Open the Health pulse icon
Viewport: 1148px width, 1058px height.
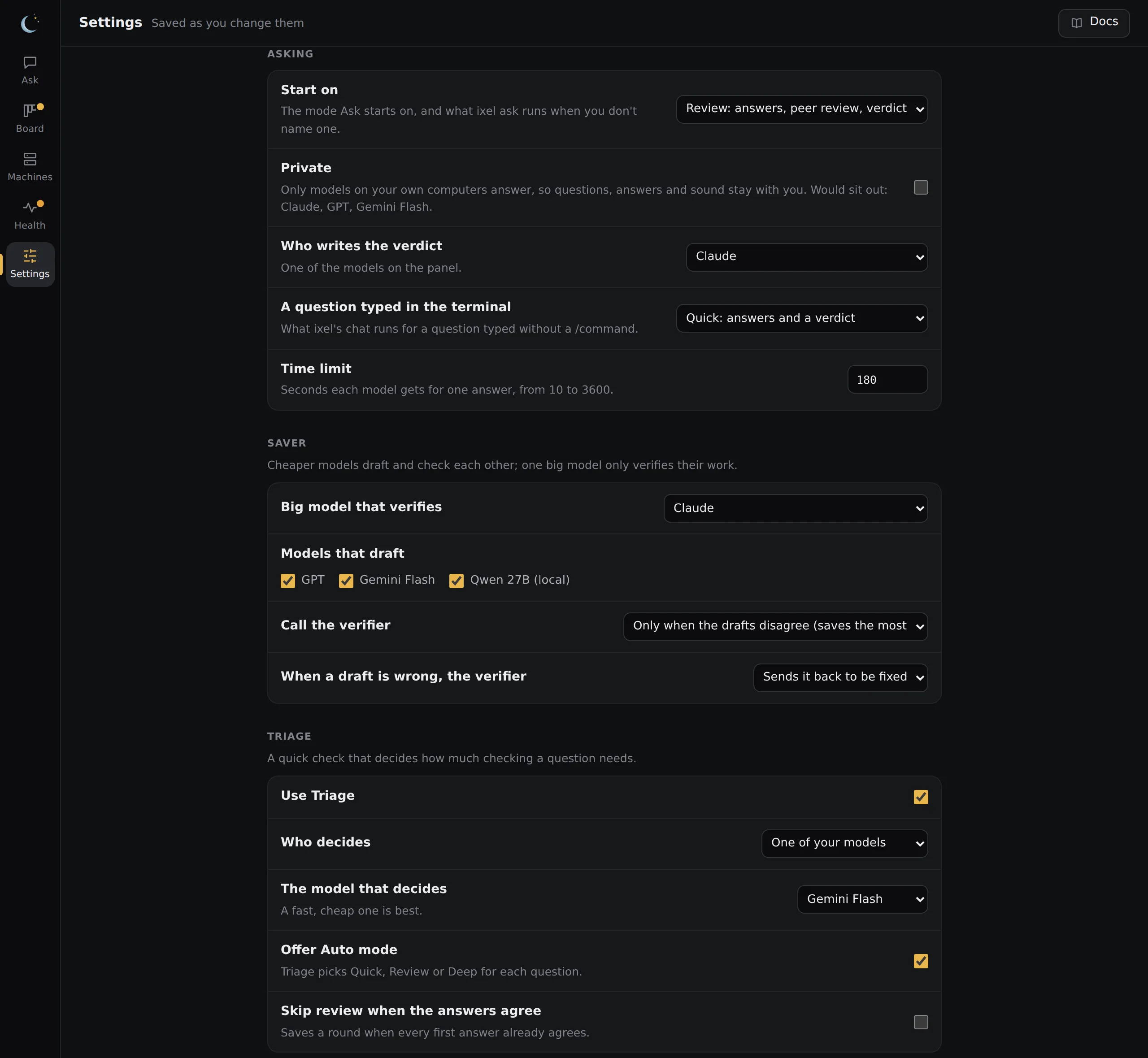[30, 207]
